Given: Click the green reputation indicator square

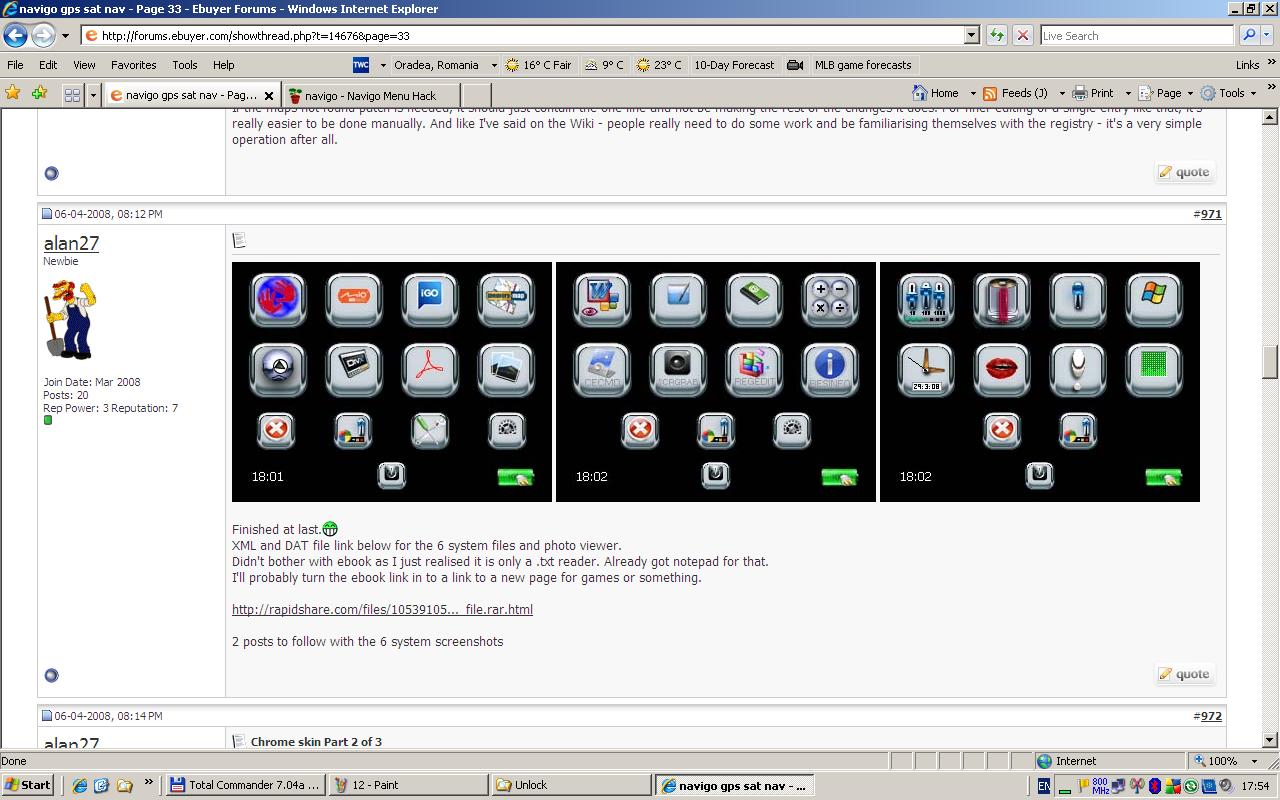Looking at the screenshot, I should pyautogui.click(x=47, y=420).
